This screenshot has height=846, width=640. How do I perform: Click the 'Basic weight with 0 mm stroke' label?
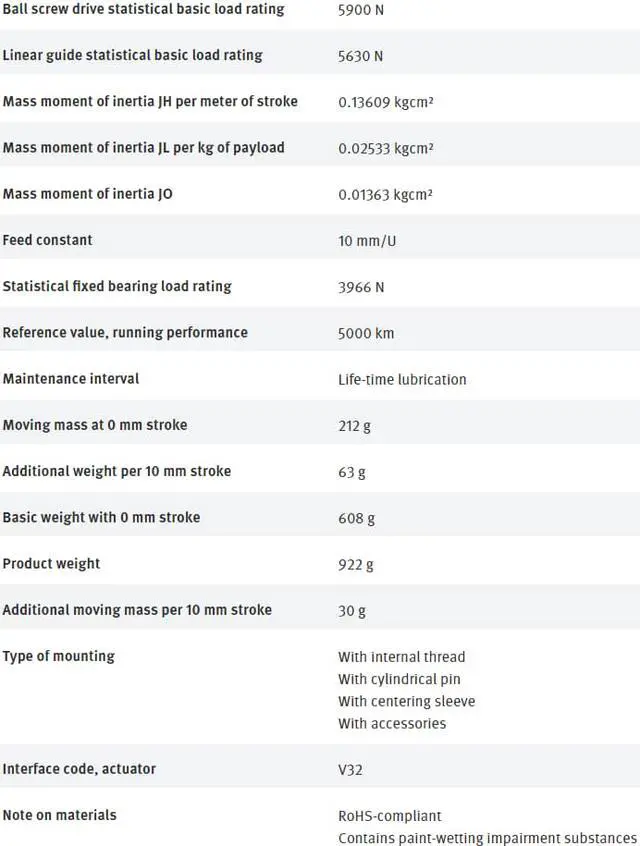point(101,517)
